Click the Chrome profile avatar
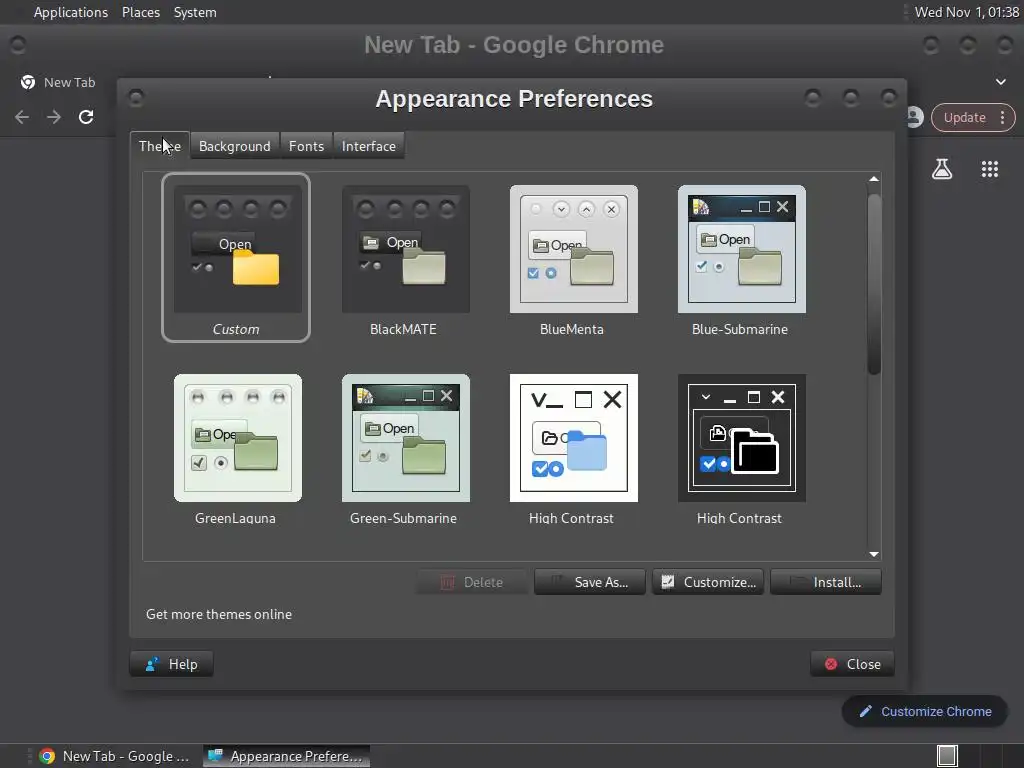Viewport: 1024px width, 768px height. pos(914,118)
